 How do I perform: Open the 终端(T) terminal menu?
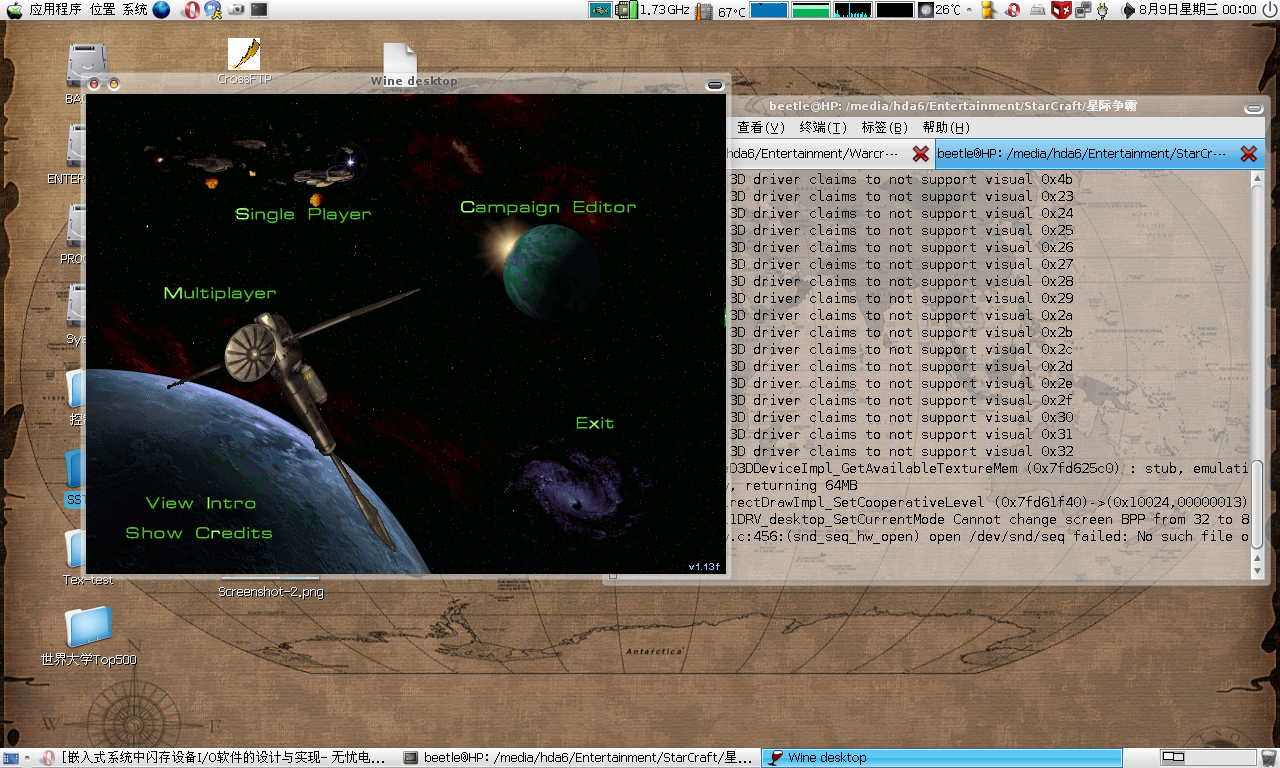(x=823, y=127)
